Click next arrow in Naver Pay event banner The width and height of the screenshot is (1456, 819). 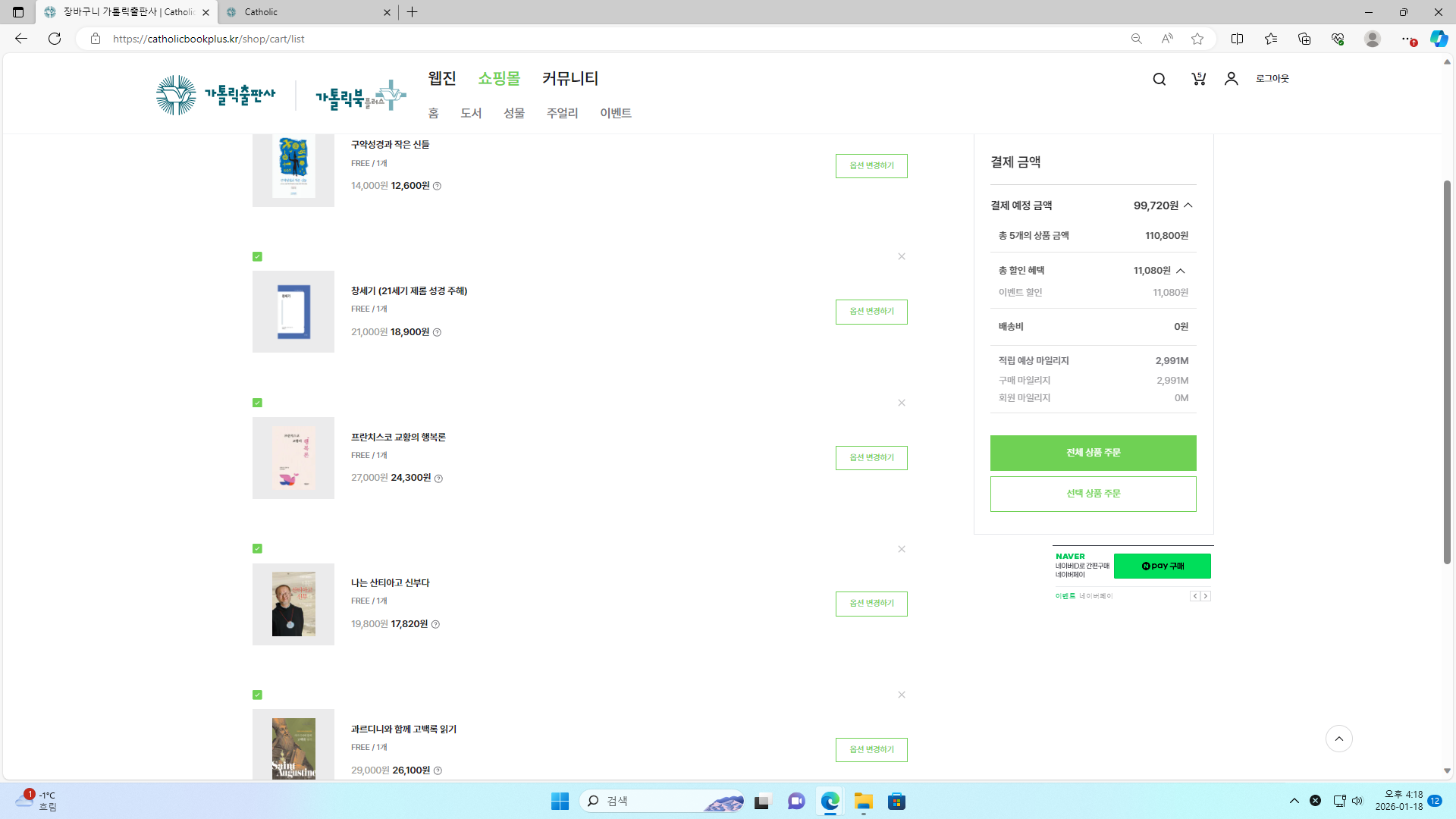pos(1206,596)
